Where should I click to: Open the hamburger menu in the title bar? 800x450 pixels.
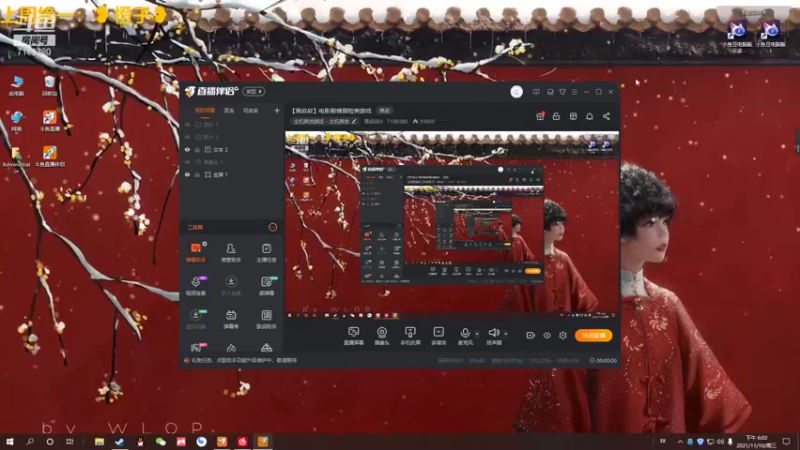574,92
